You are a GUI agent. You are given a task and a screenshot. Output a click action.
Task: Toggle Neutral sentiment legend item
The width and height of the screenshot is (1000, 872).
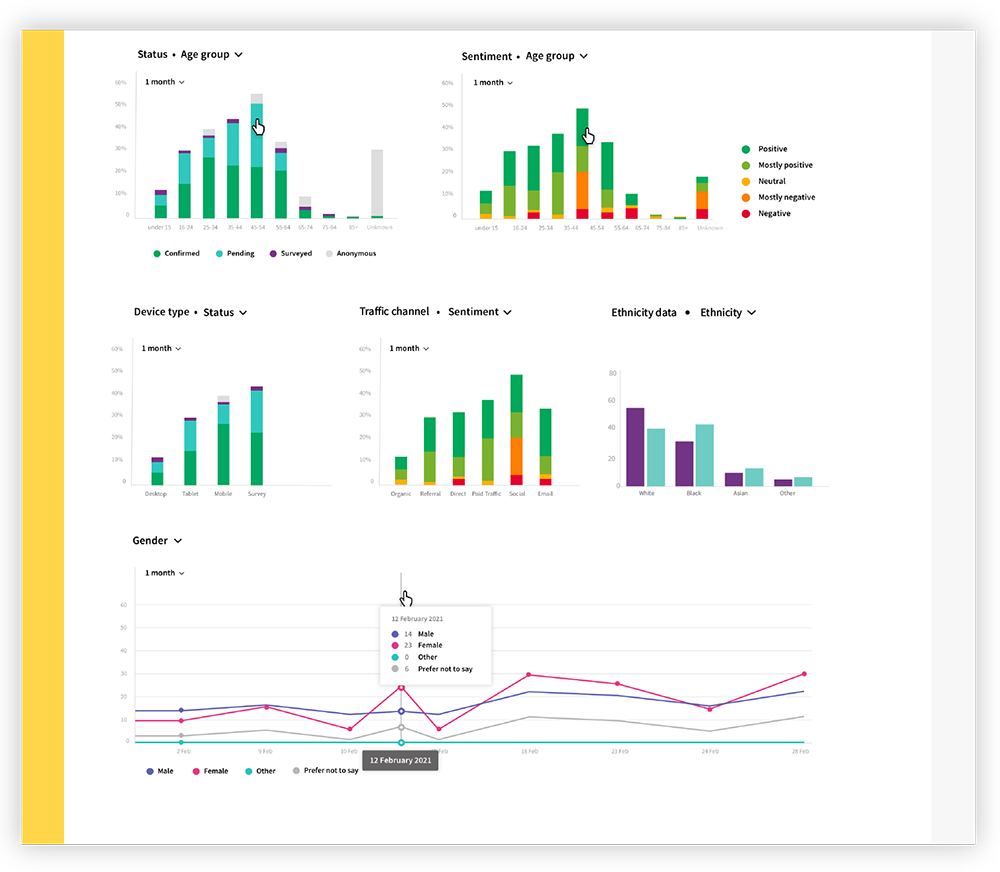[764, 181]
